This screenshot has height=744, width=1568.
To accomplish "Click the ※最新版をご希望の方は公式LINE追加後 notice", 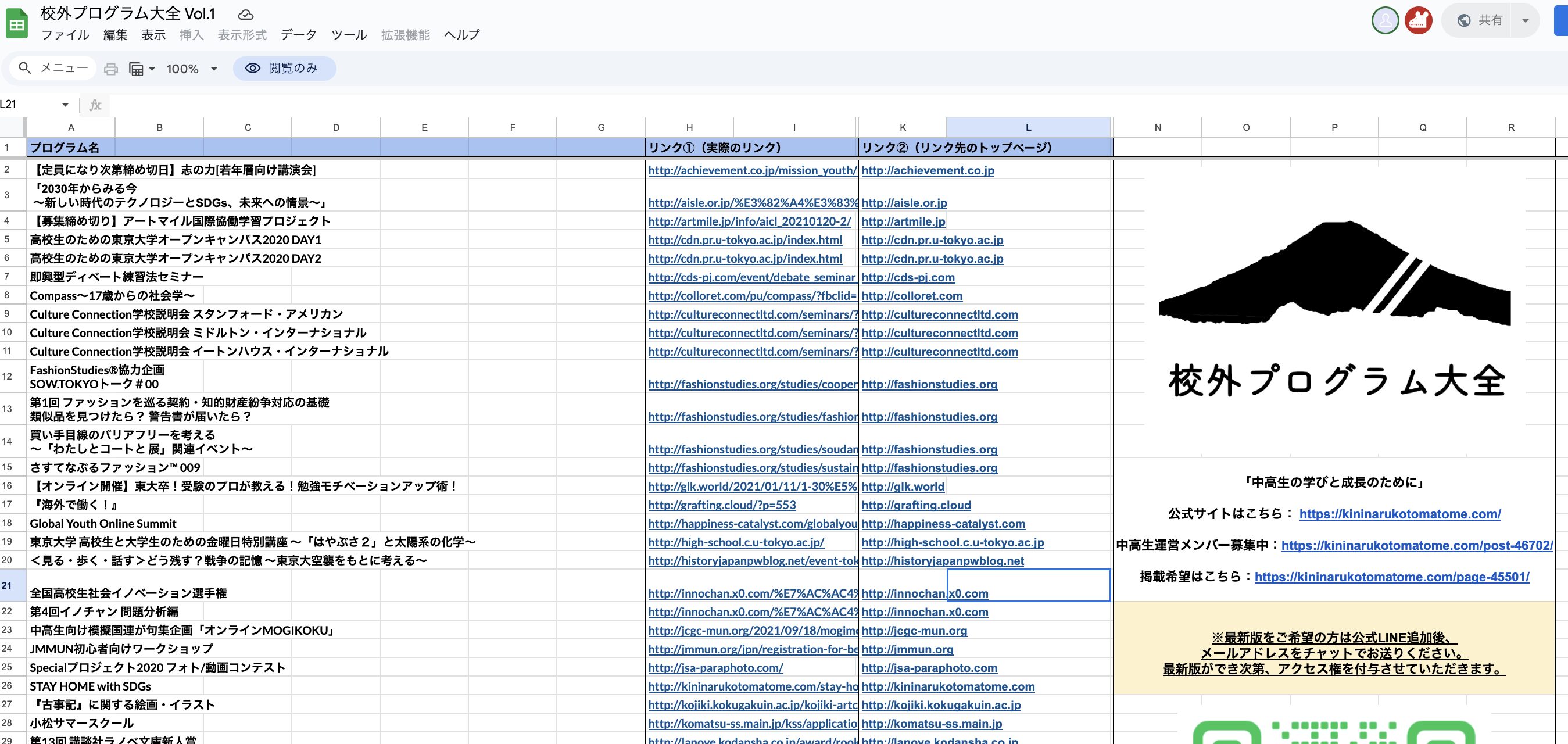I will 1334,653.
